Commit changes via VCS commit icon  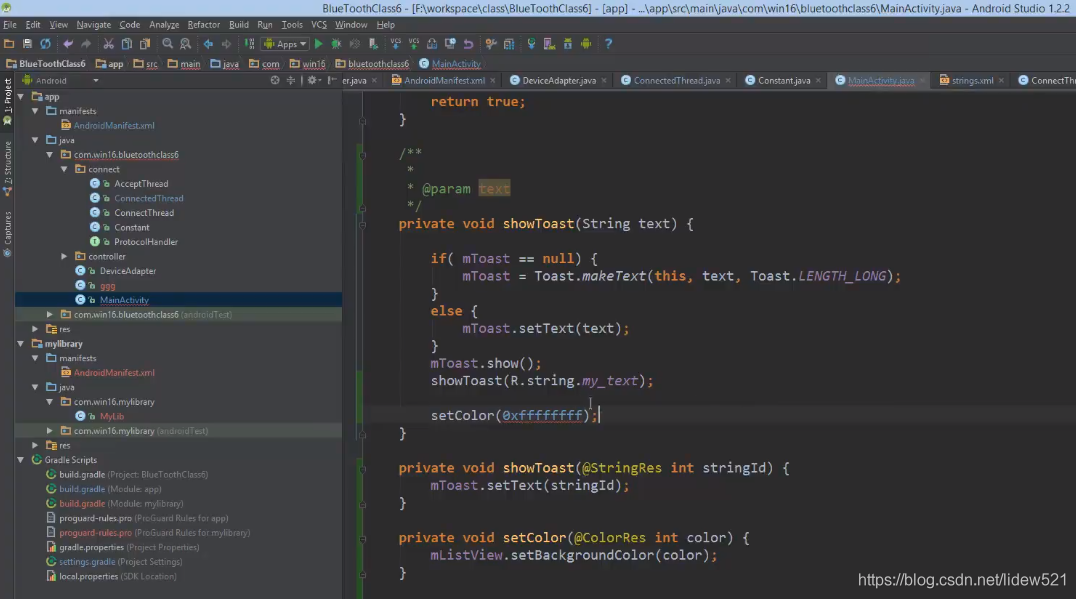pyautogui.click(x=415, y=44)
